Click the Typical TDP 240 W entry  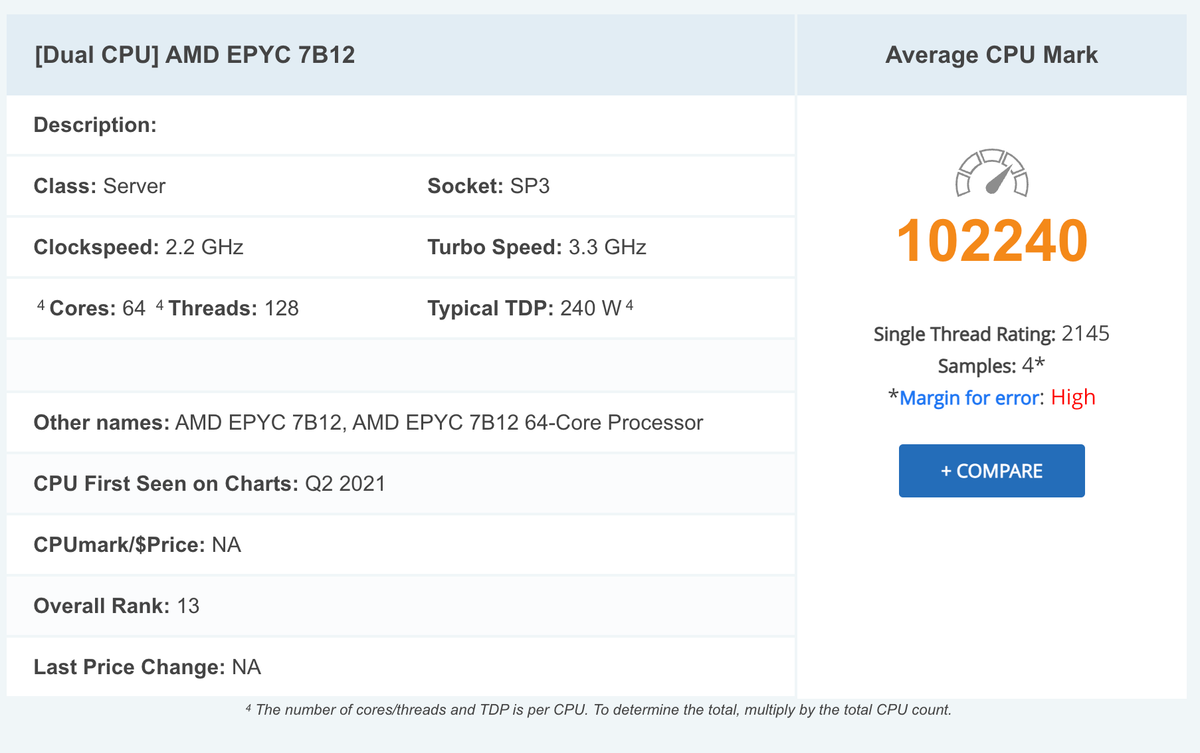[x=525, y=308]
